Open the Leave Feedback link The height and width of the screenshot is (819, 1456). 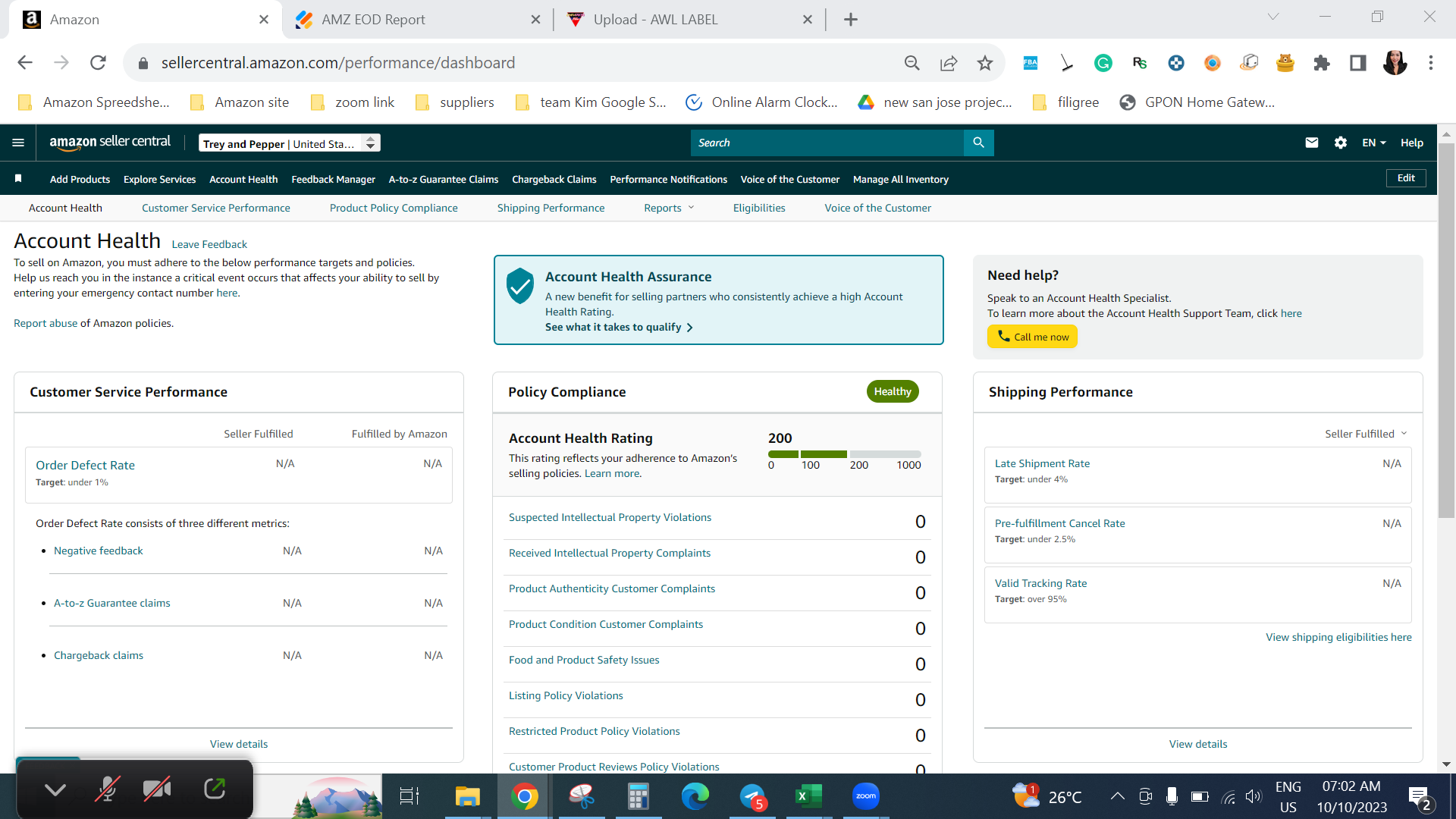coord(209,244)
